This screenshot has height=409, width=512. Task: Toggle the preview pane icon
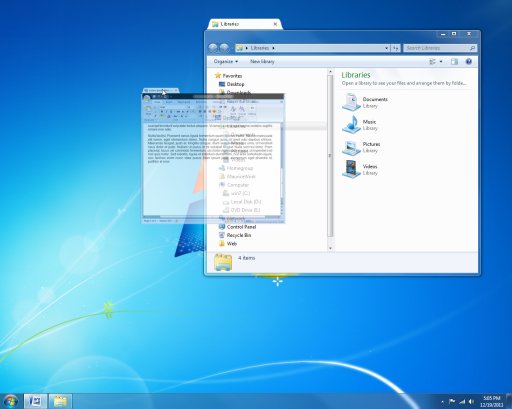(x=454, y=61)
